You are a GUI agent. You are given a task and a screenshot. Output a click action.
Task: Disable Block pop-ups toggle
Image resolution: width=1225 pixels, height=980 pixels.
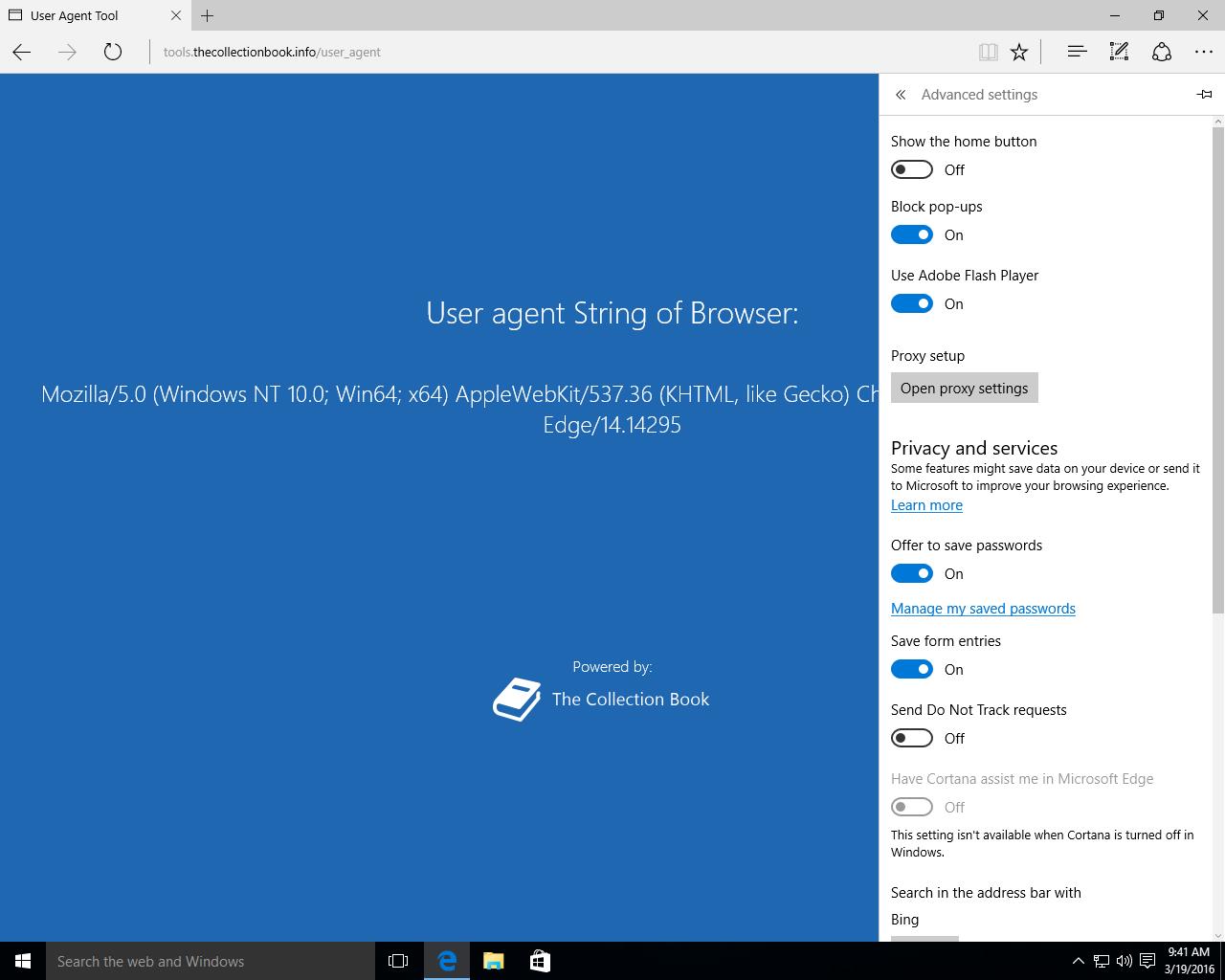click(911, 234)
